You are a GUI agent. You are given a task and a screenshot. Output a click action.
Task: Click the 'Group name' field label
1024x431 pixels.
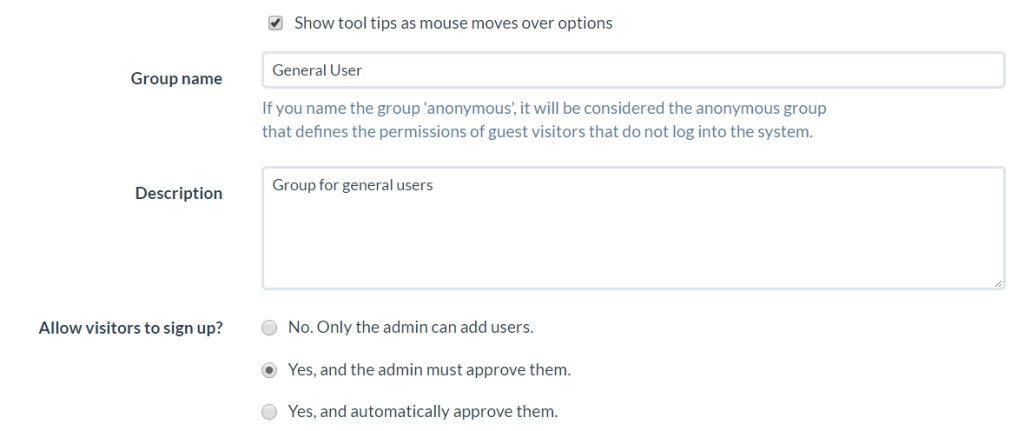[x=176, y=78]
